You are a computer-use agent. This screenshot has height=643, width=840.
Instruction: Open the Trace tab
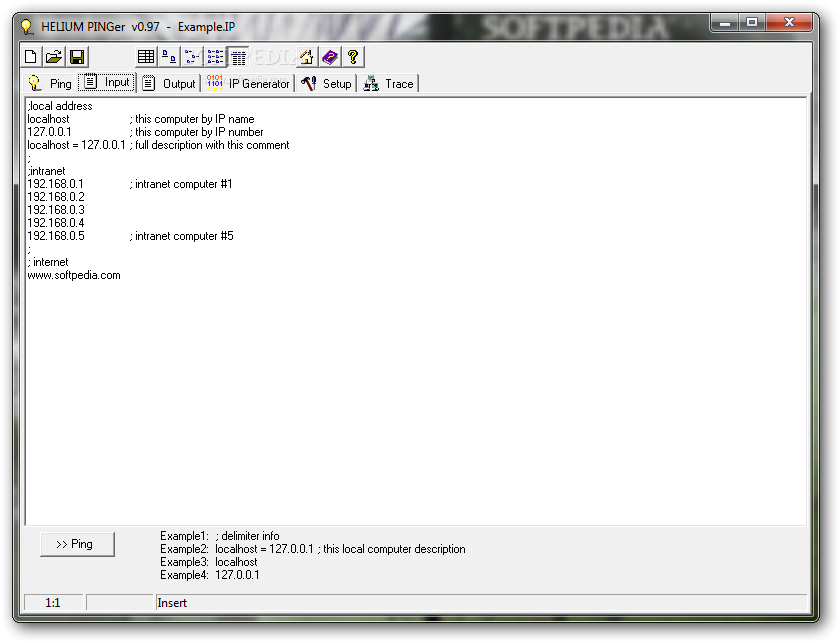click(388, 84)
